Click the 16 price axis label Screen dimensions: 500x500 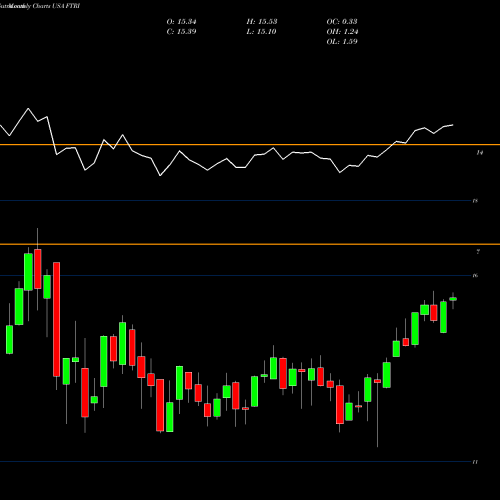[x=475, y=275]
